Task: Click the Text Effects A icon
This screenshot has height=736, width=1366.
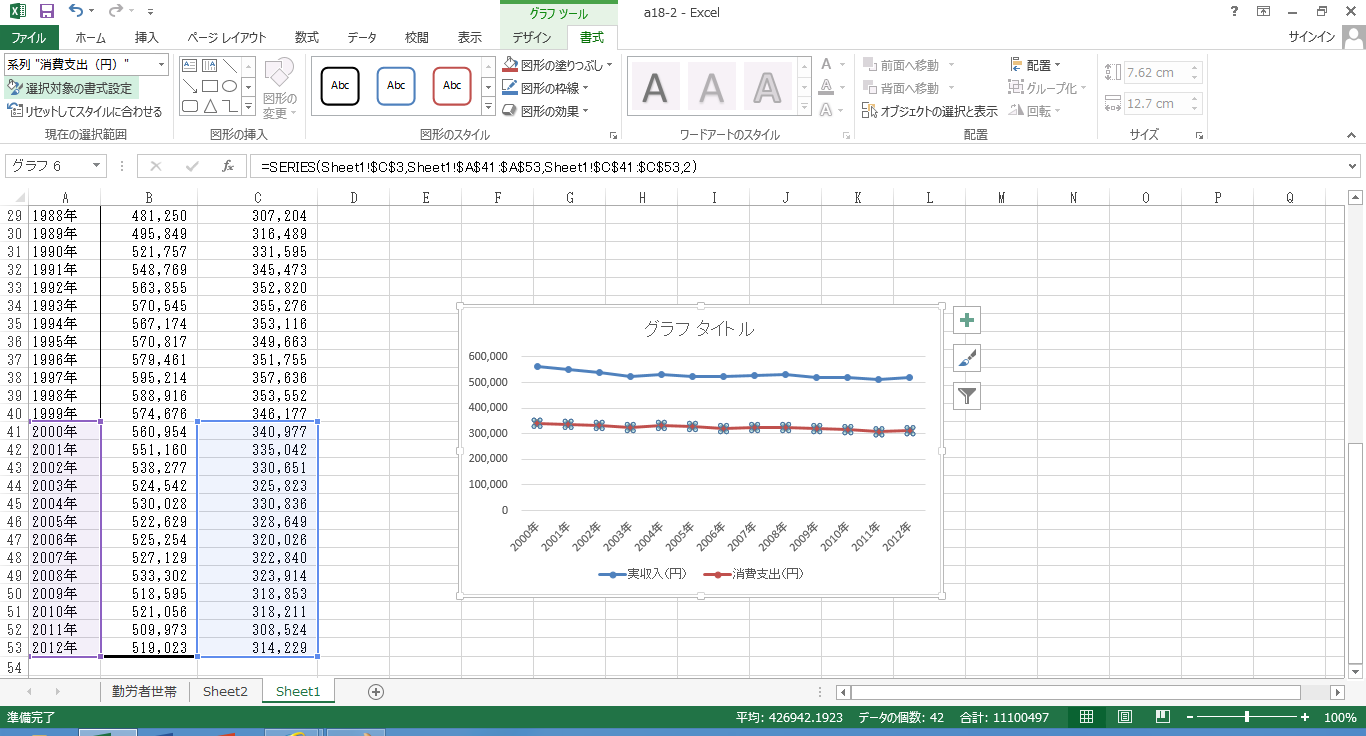Action: tap(826, 111)
